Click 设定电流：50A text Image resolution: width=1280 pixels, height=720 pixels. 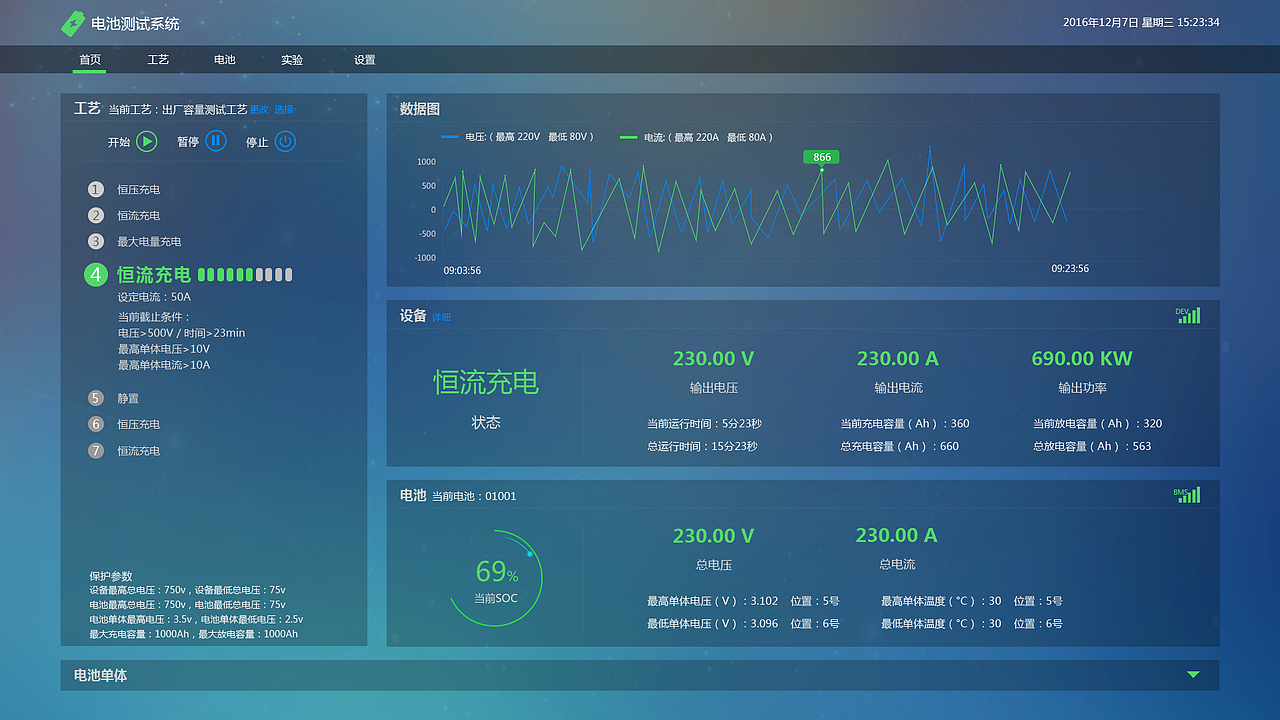154,297
